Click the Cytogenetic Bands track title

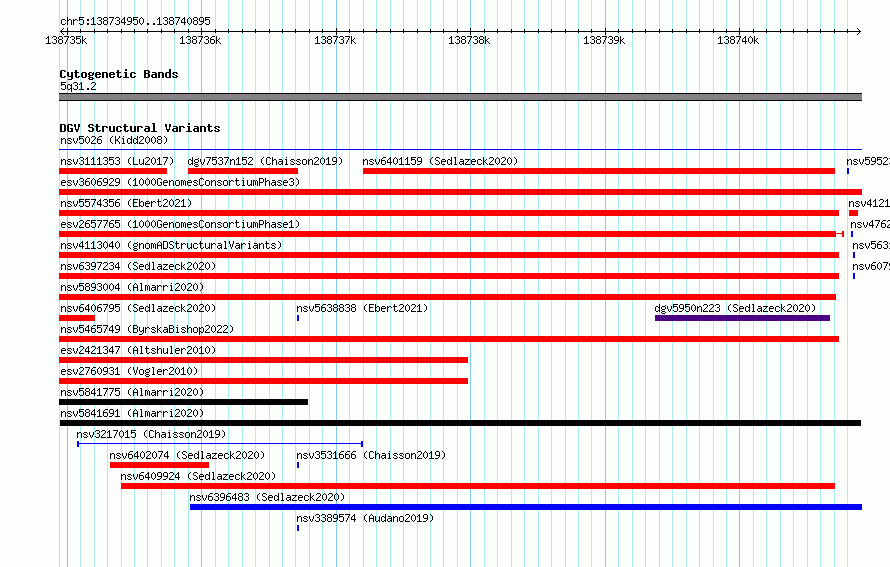(x=119, y=74)
